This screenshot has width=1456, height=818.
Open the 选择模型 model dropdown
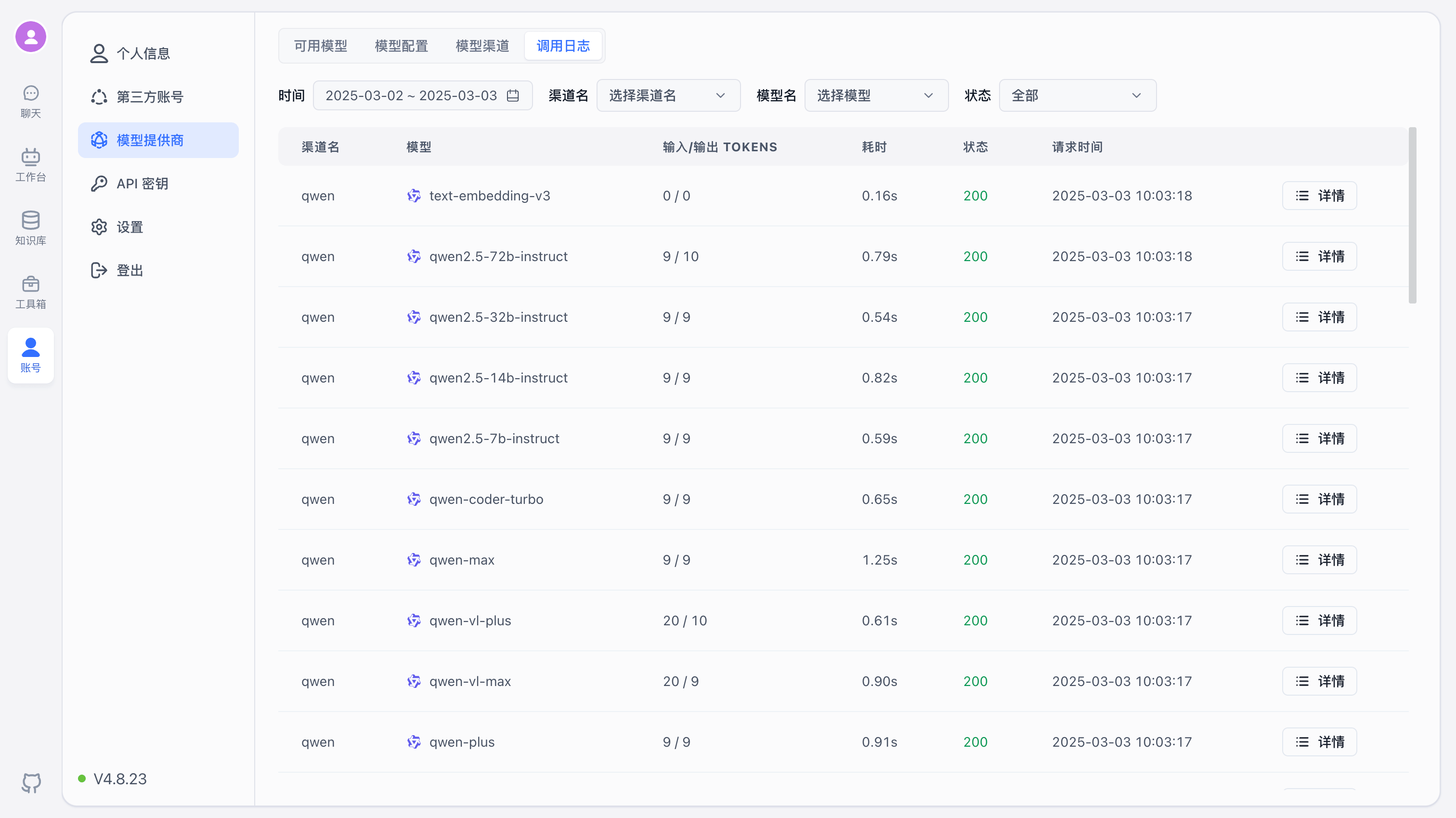pyautogui.click(x=876, y=95)
